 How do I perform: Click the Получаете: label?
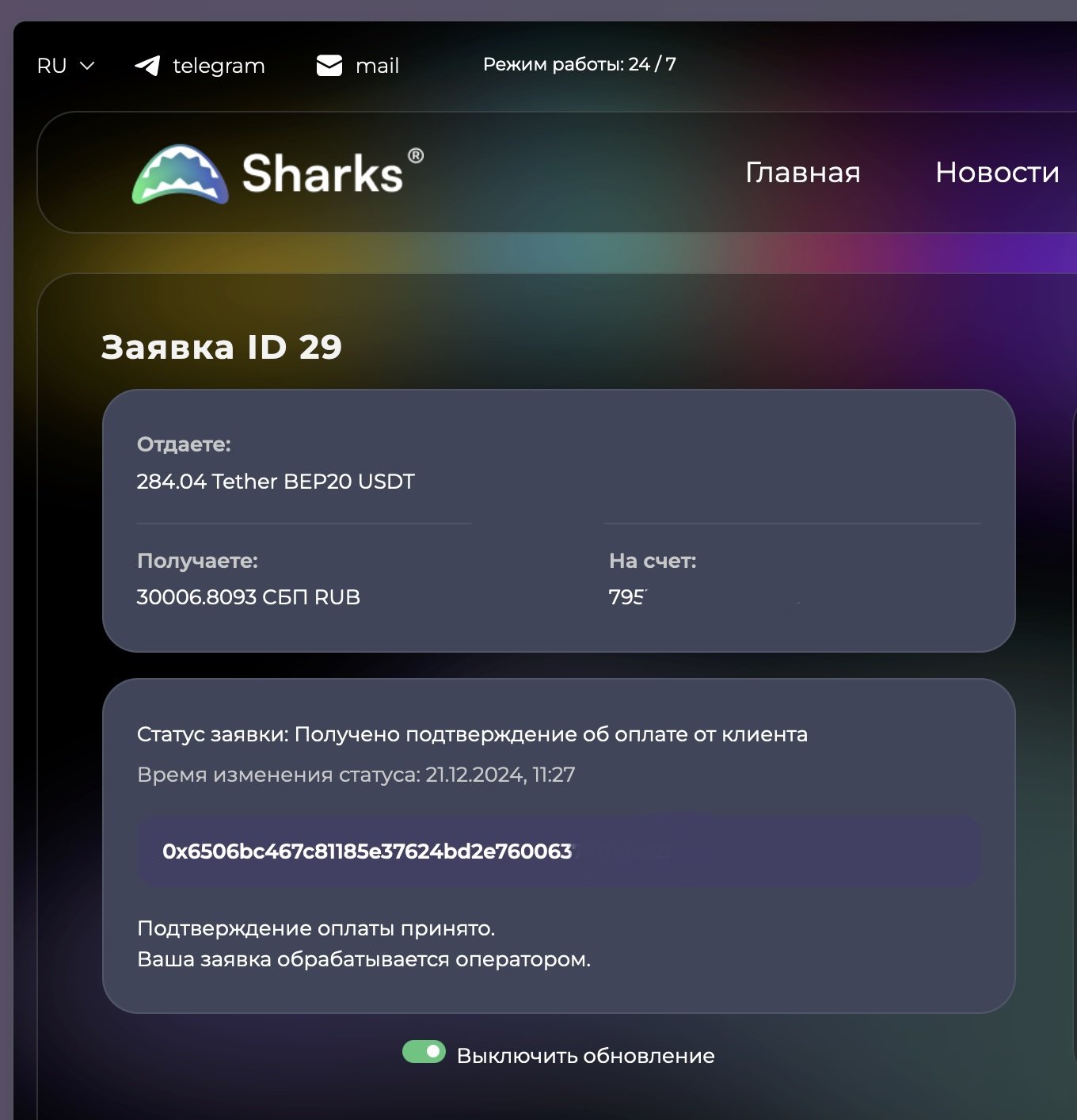point(197,561)
